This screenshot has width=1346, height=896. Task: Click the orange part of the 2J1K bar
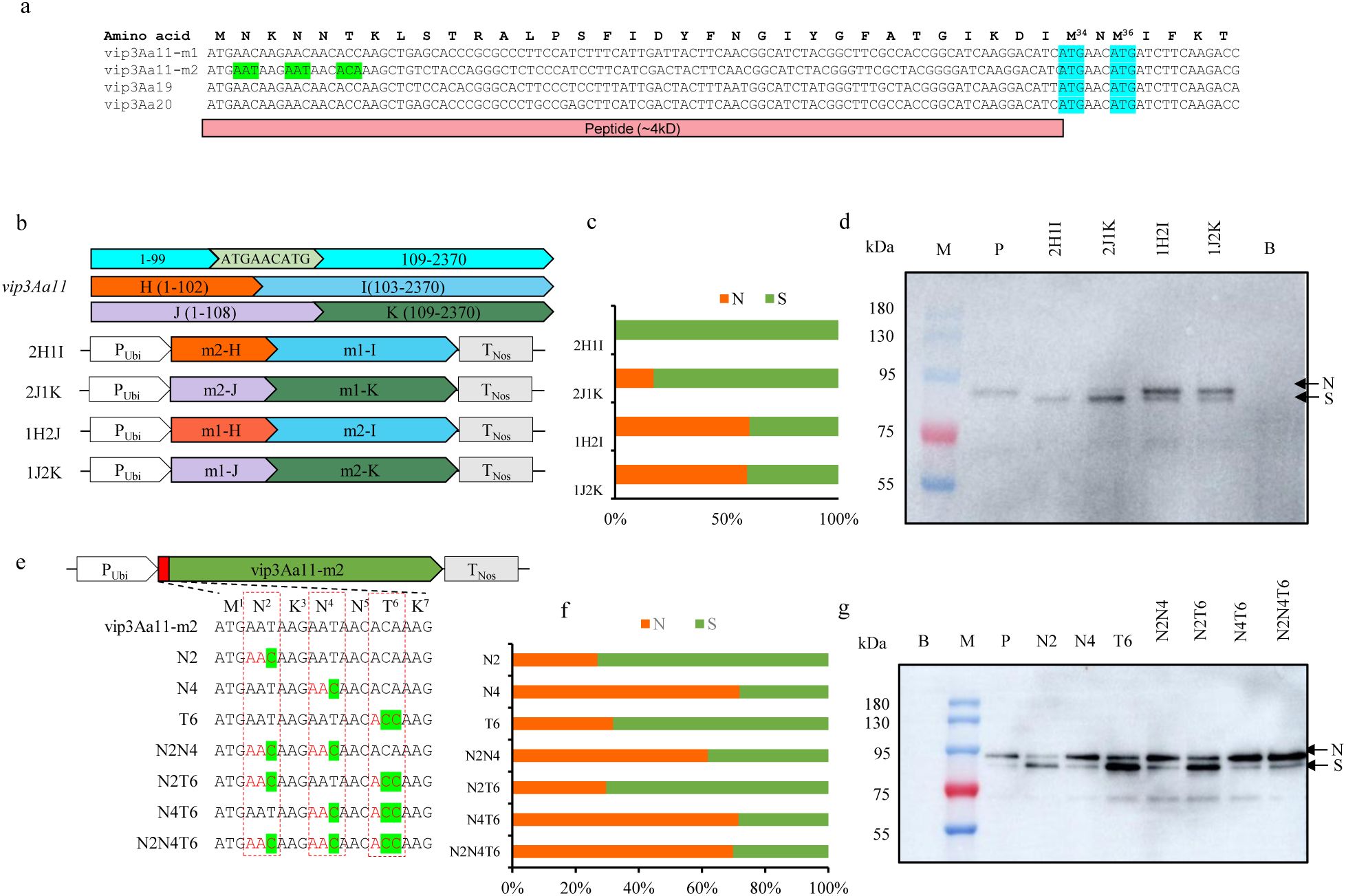[634, 378]
